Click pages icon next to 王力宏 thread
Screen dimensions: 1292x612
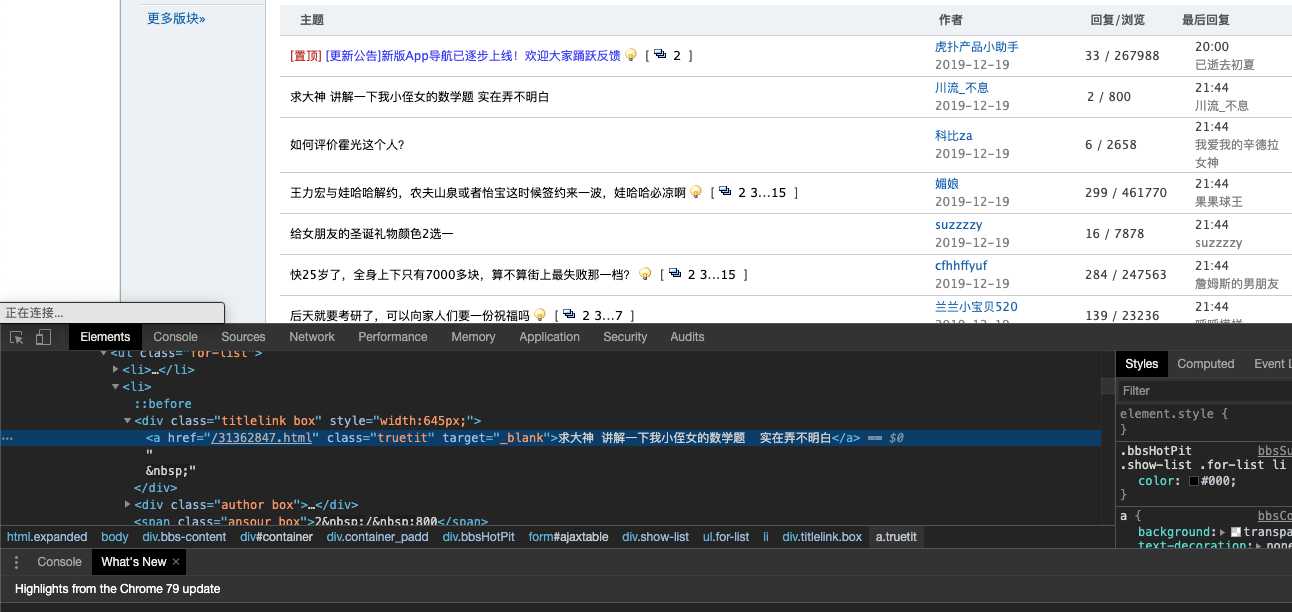click(725, 192)
